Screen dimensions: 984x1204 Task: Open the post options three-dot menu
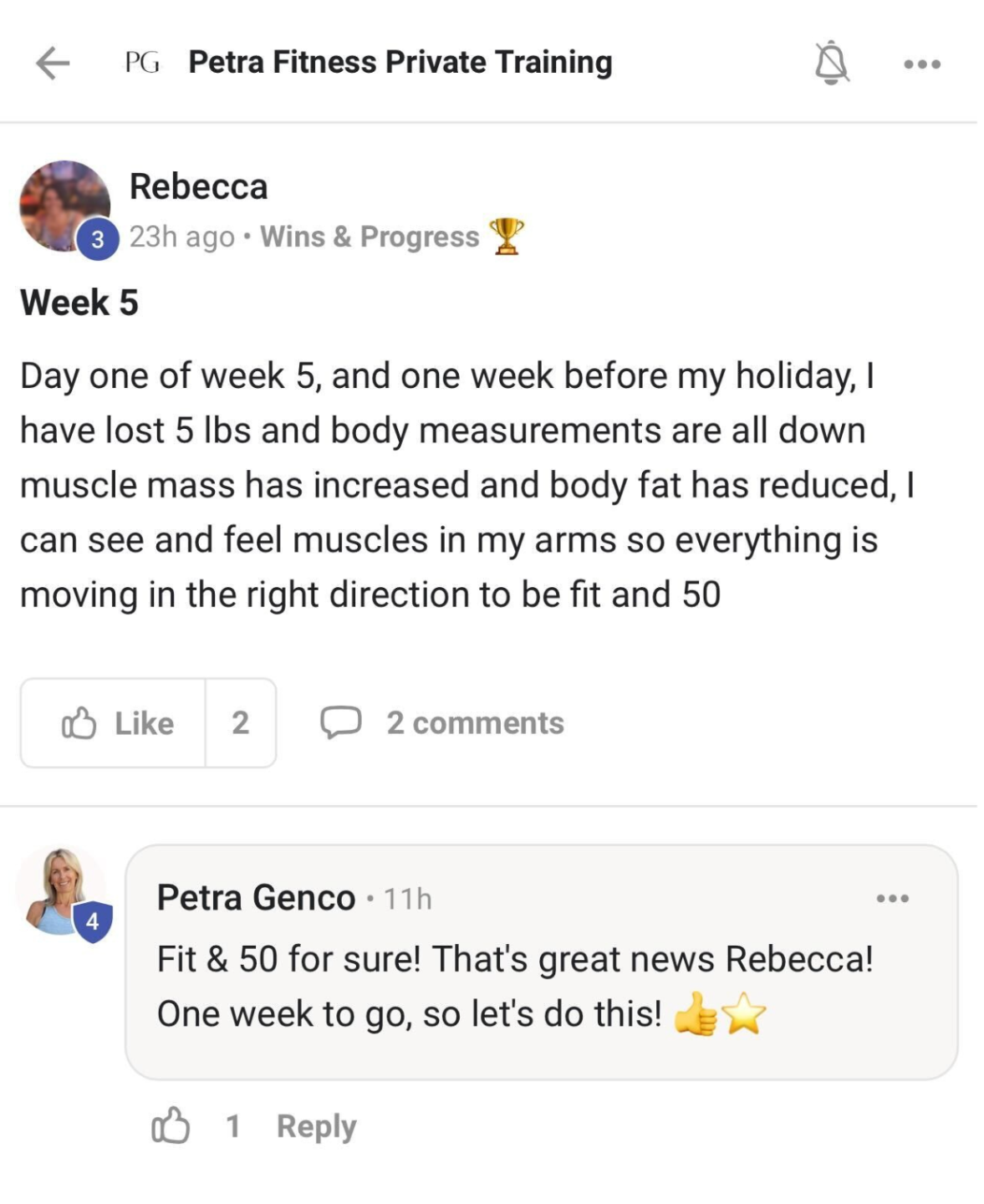pos(922,64)
